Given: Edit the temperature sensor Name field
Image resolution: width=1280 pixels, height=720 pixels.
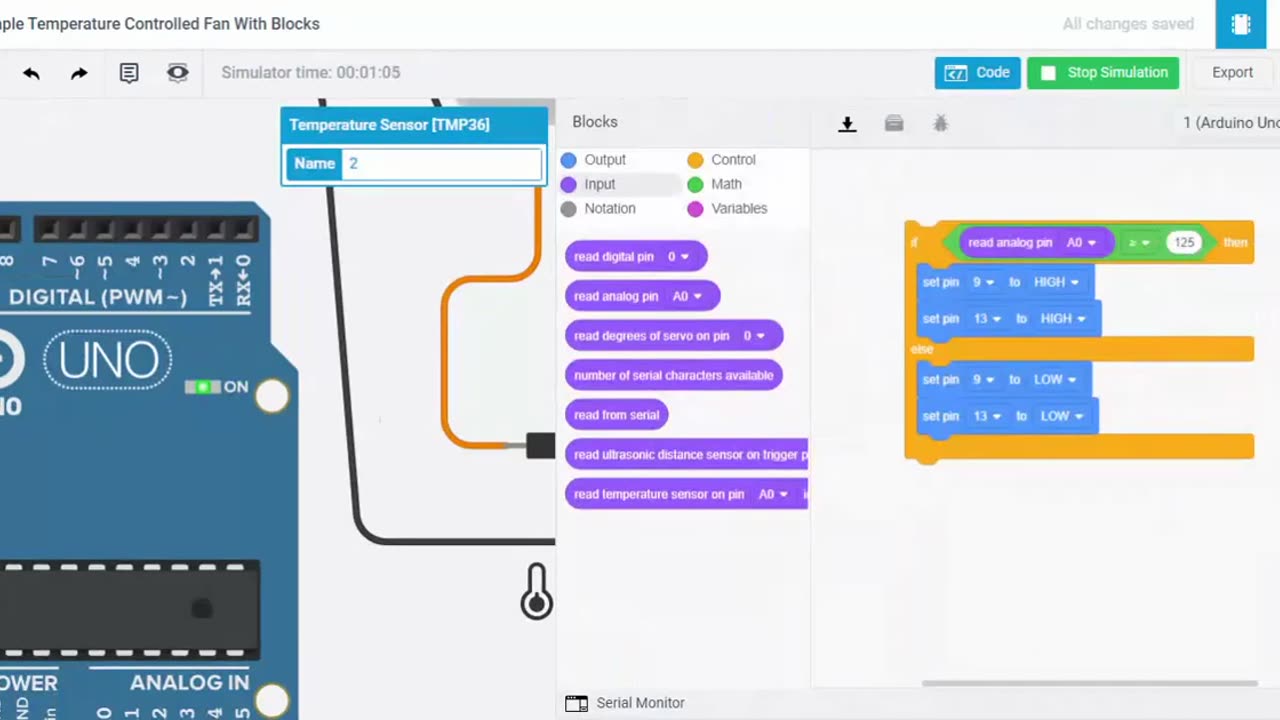Looking at the screenshot, I should [442, 163].
